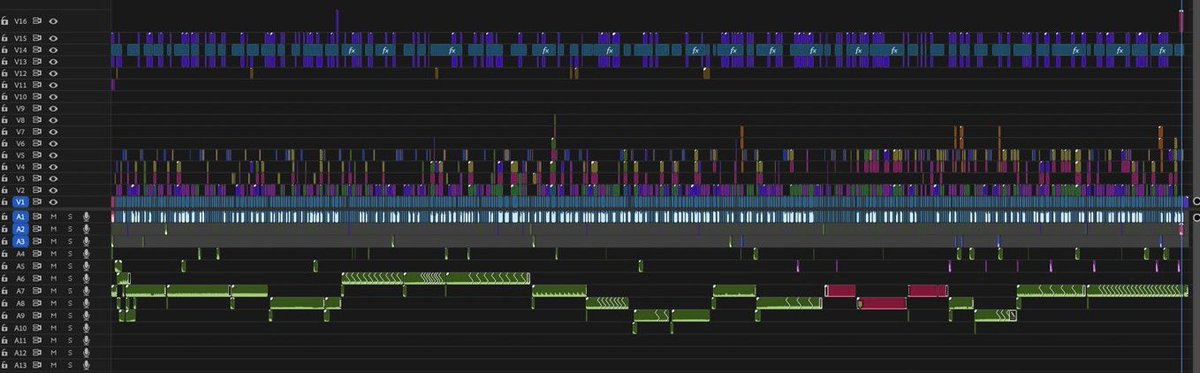Solo audio track A13
Screen dimensions: 1200x373
pos(70,365)
